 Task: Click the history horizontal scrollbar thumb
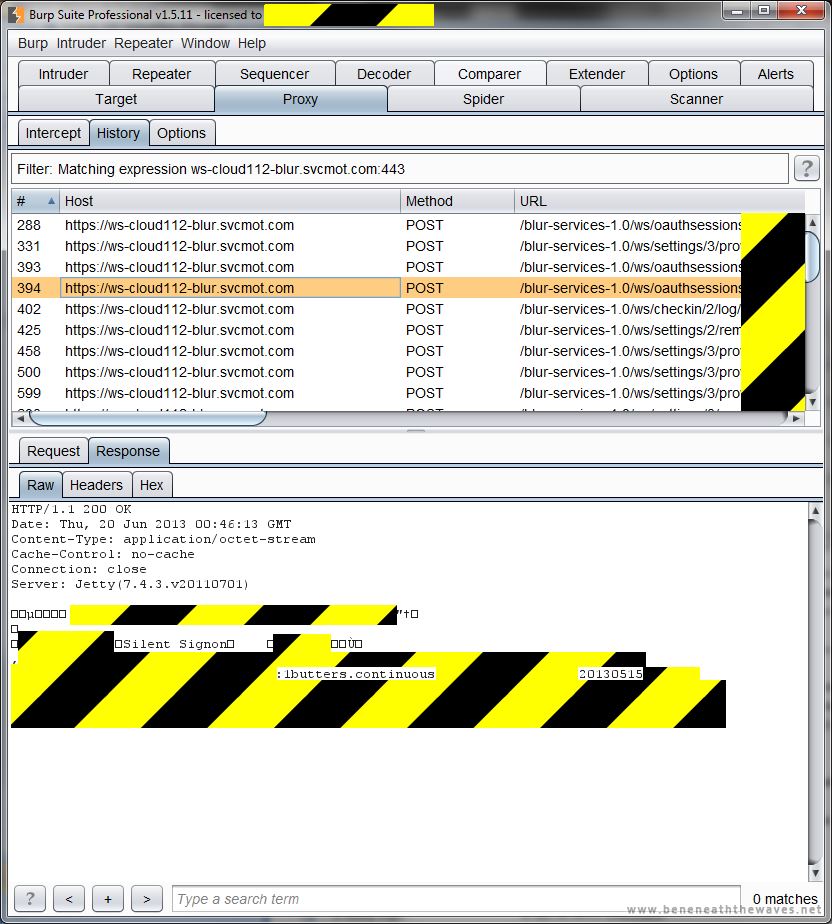click(x=147, y=418)
